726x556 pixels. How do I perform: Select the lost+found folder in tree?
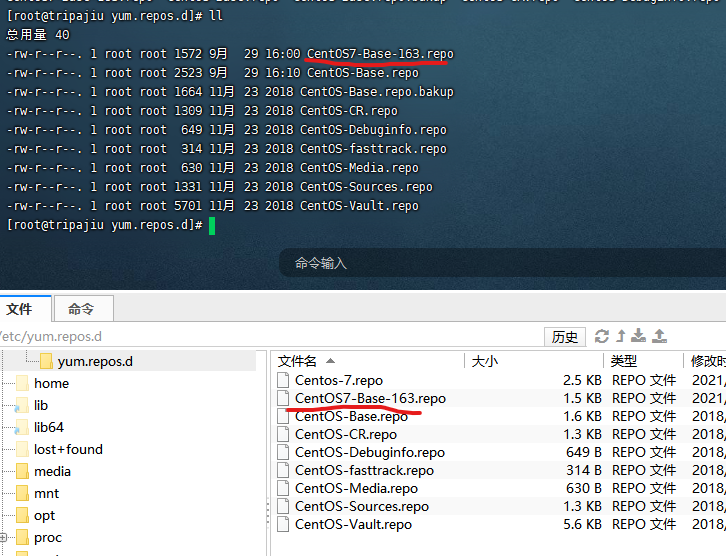point(68,450)
